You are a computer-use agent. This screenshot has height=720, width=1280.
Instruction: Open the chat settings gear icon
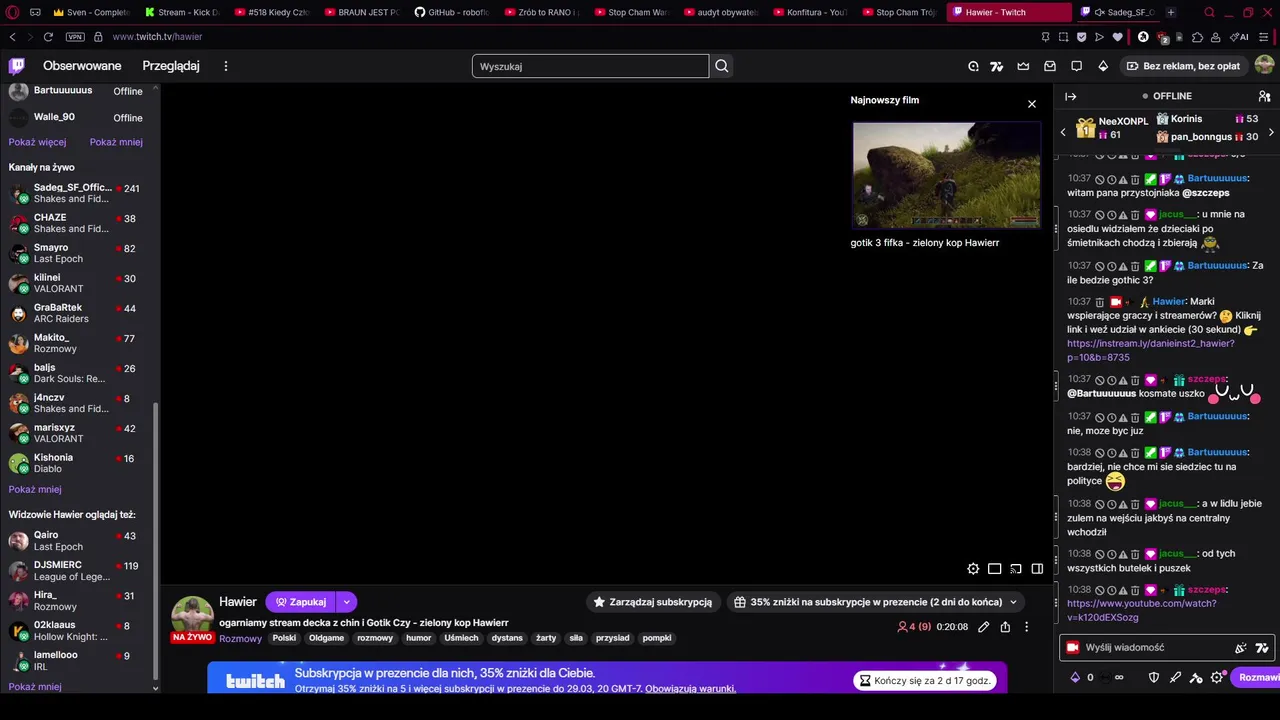(x=1217, y=677)
